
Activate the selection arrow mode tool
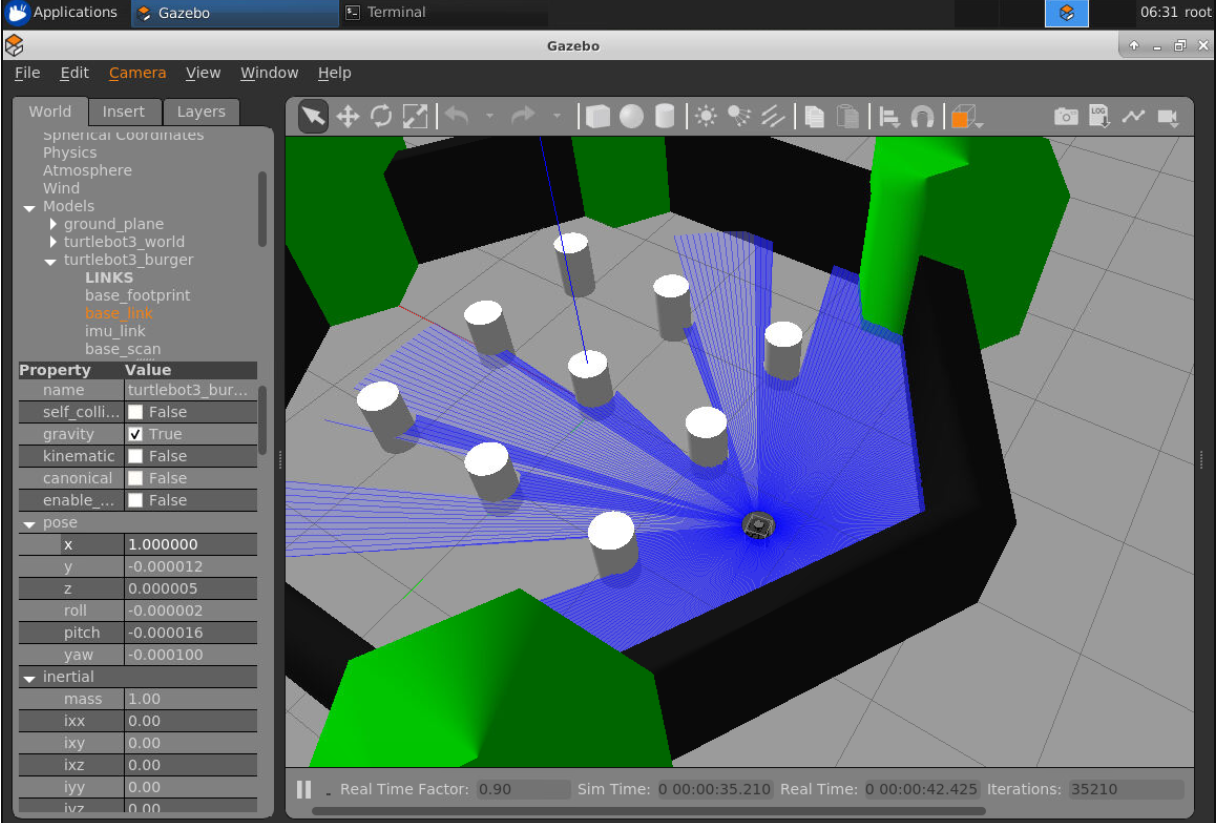[313, 117]
